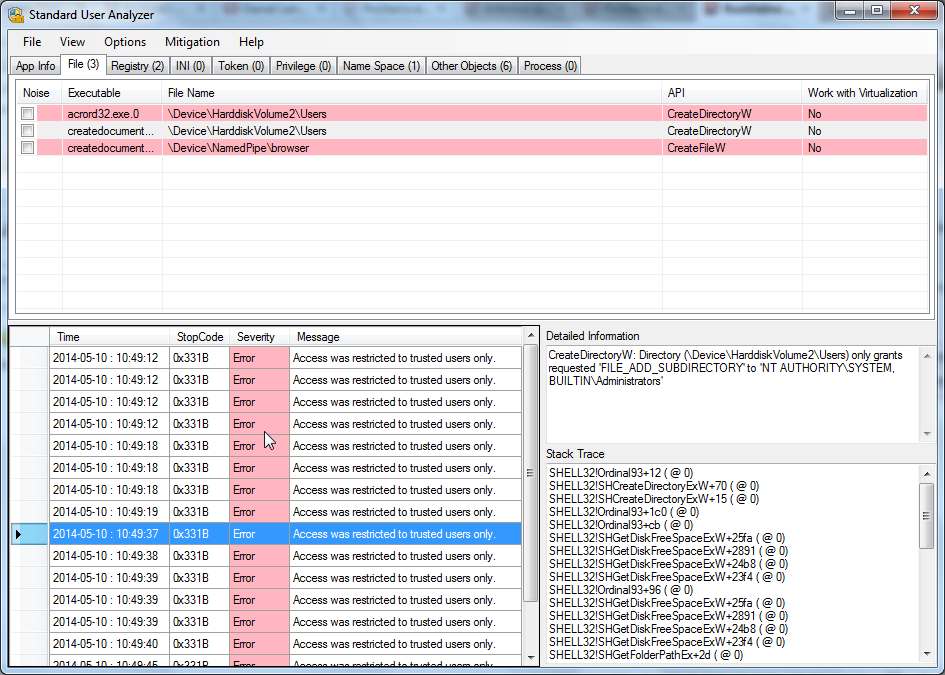Click the SHELL32!SHCreateDirectoryExW+70 stack line
The image size is (945, 675).
coord(653,486)
